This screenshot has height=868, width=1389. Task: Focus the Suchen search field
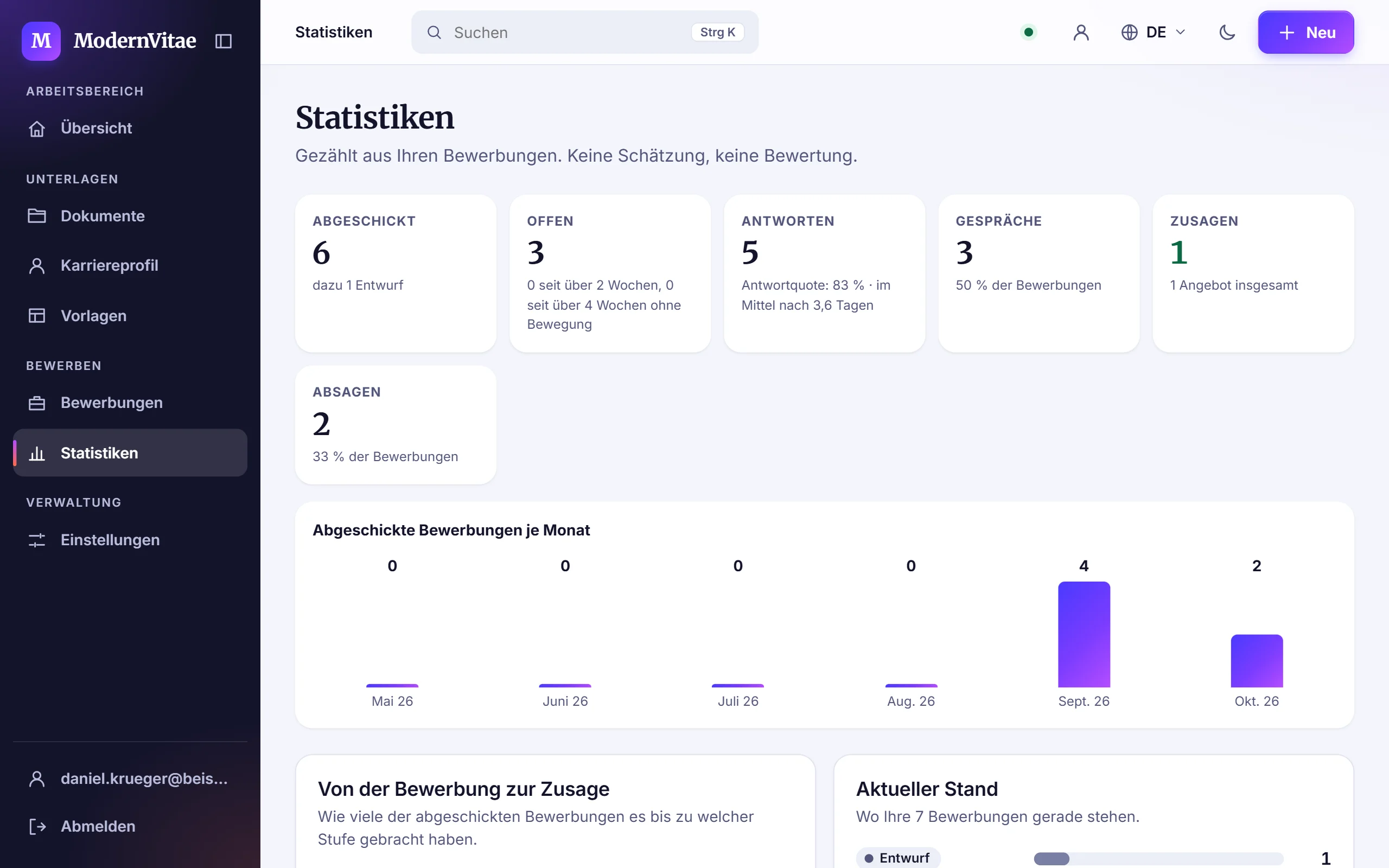[585, 32]
